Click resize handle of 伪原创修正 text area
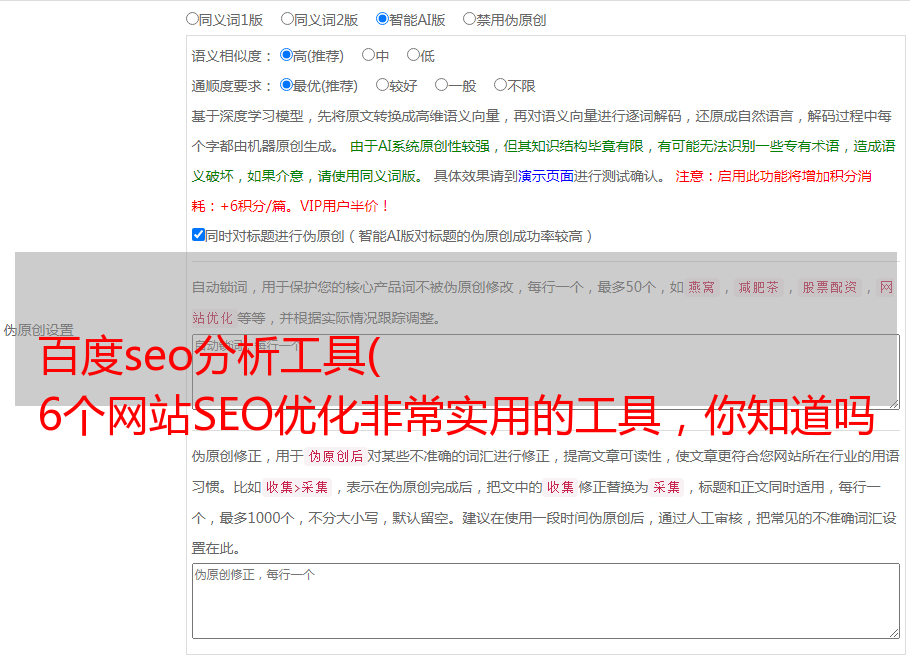The height and width of the screenshot is (658, 911). click(893, 632)
